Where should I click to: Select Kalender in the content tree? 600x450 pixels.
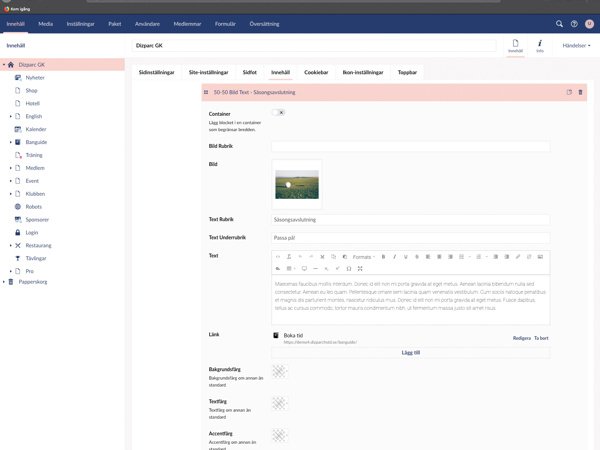click(x=36, y=129)
